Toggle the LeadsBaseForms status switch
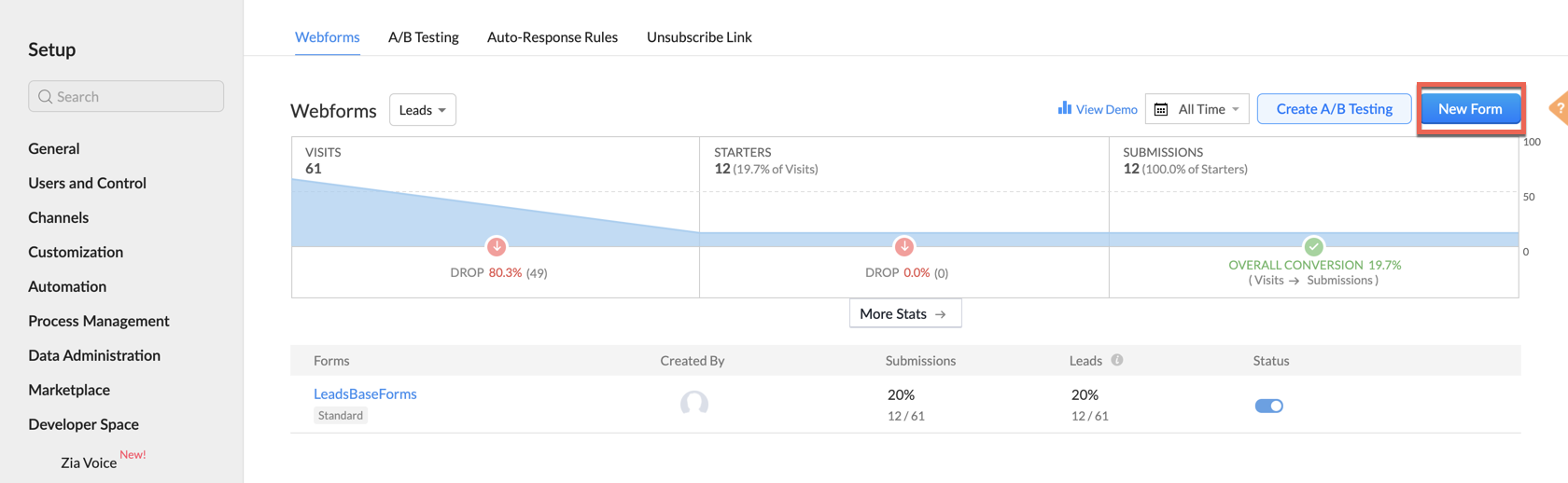Viewport: 1568px width, 483px height. tap(1268, 406)
